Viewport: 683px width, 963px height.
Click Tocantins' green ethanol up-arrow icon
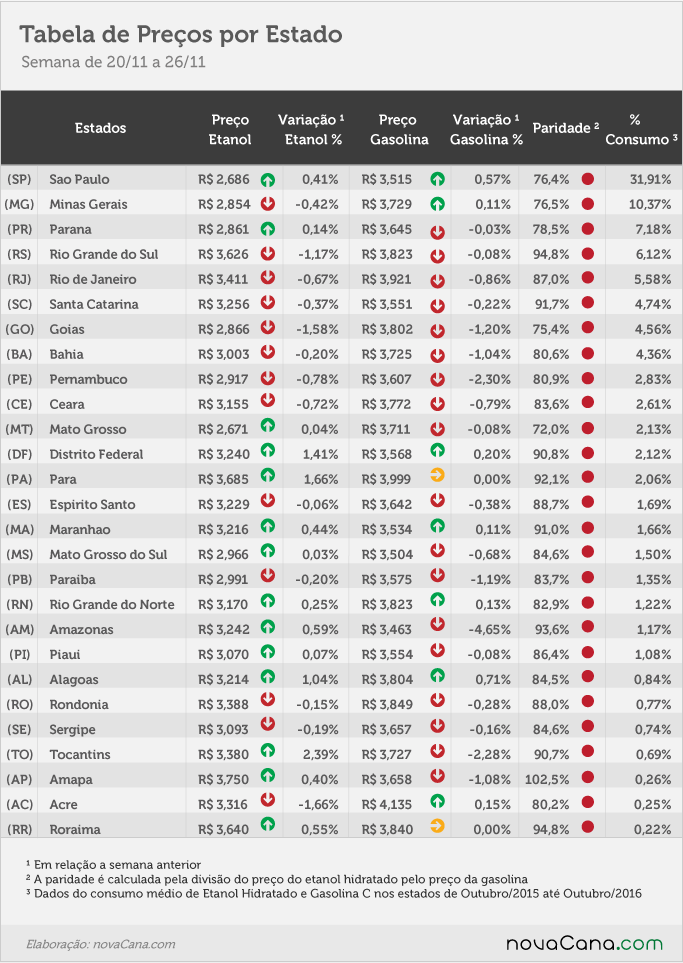pos(267,750)
